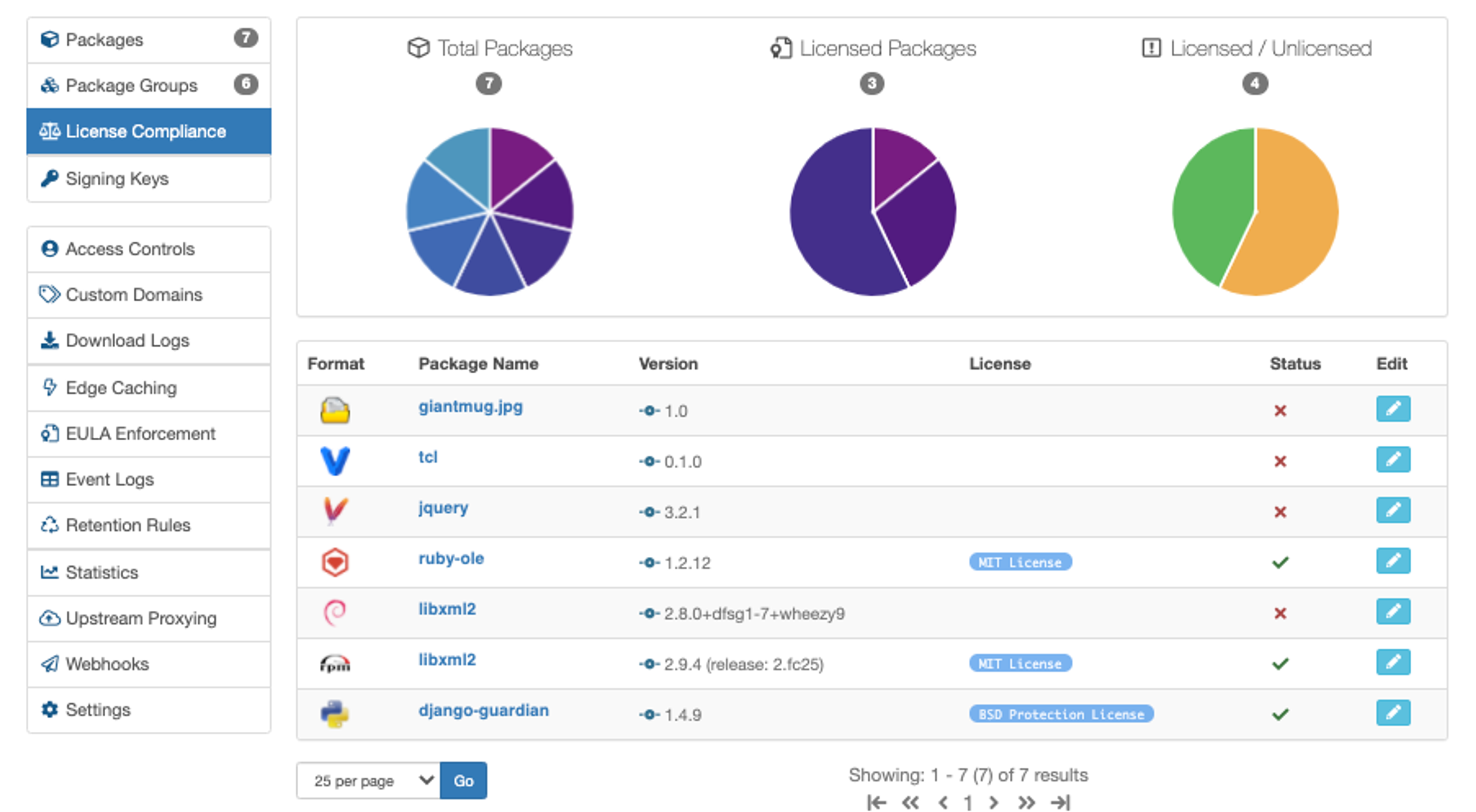Click the Python format icon
The width and height of the screenshot is (1476, 812).
[x=335, y=714]
